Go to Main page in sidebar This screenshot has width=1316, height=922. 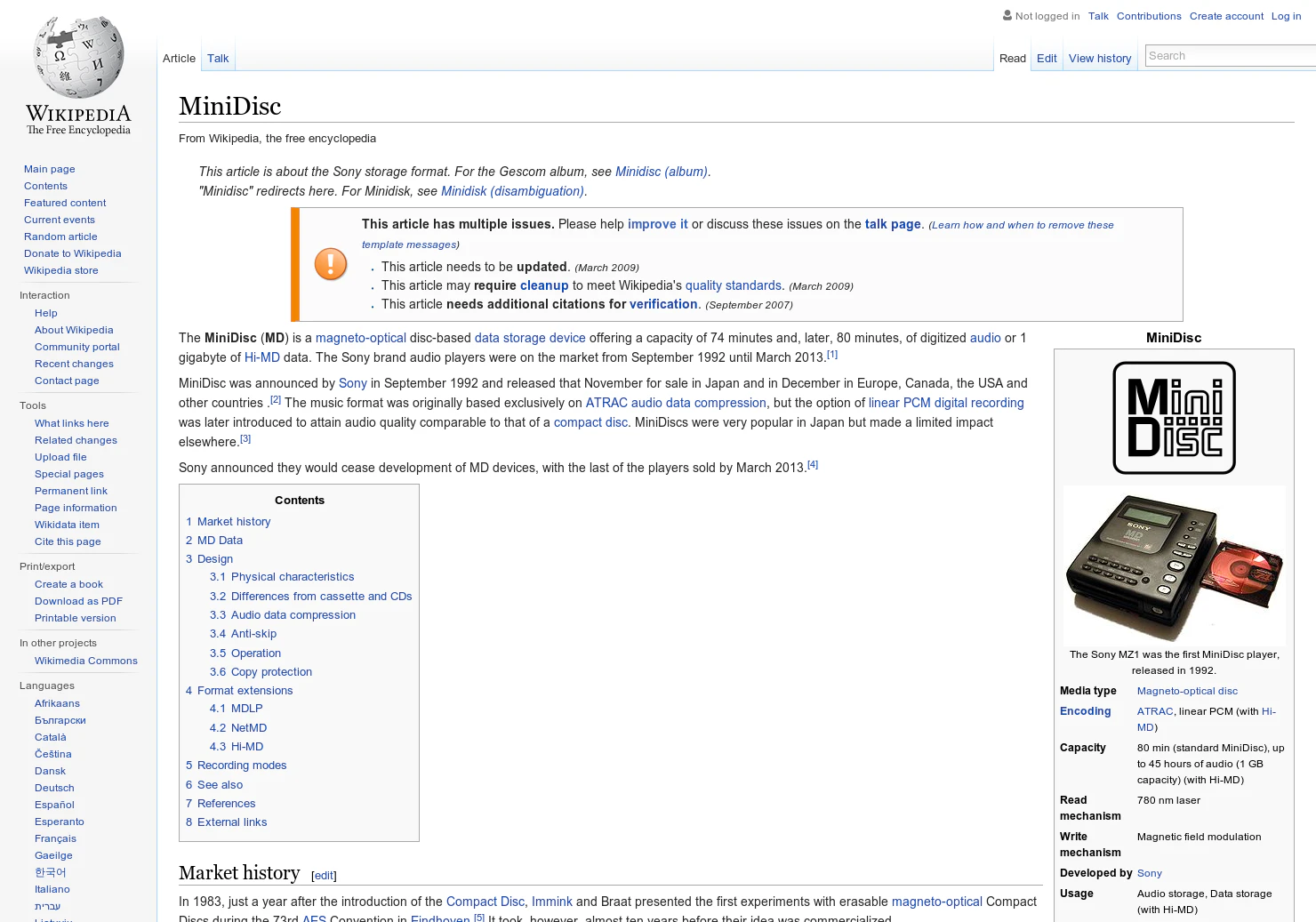50,169
